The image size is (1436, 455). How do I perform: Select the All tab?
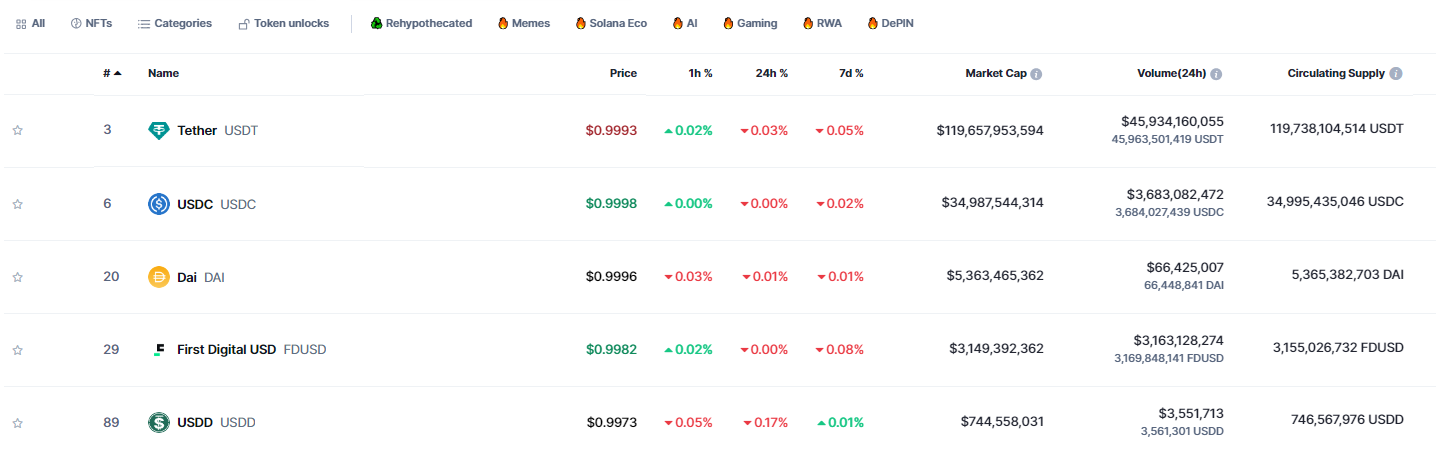[30, 23]
